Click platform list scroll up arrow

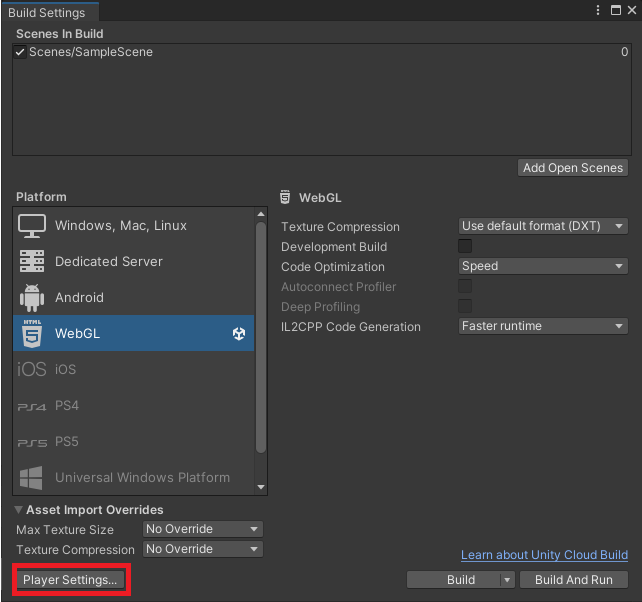click(261, 214)
